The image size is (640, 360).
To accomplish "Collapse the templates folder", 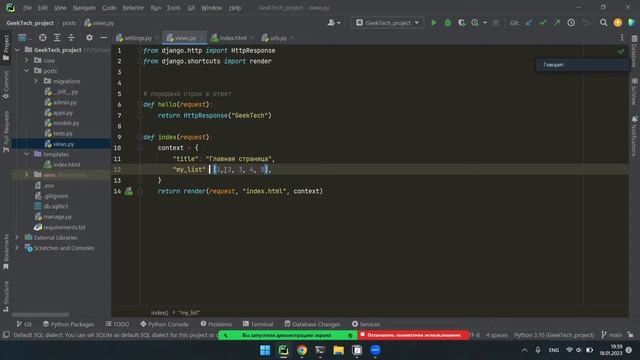I will click(27, 154).
